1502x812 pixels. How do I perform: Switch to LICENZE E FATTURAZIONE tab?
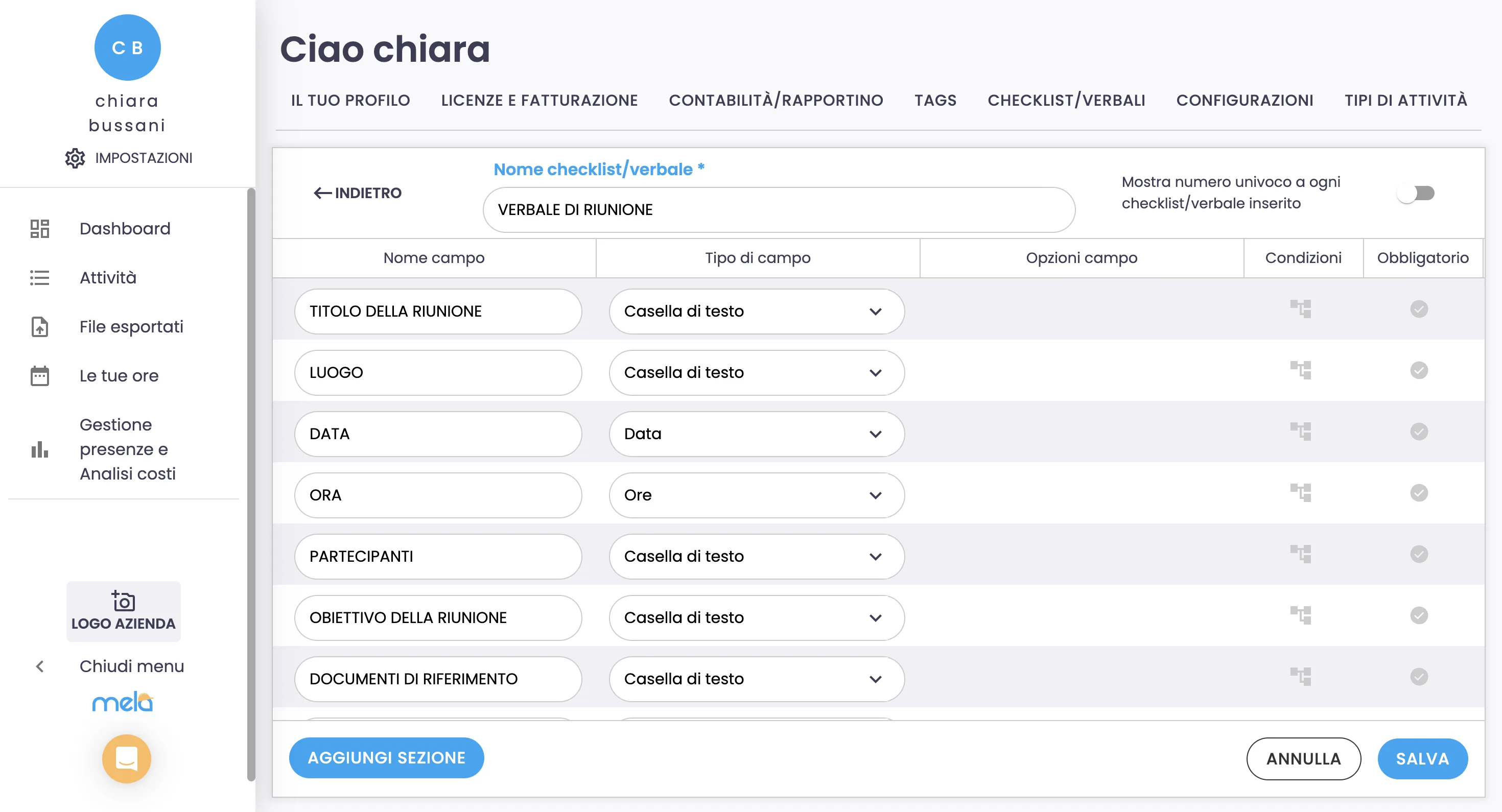click(x=539, y=100)
